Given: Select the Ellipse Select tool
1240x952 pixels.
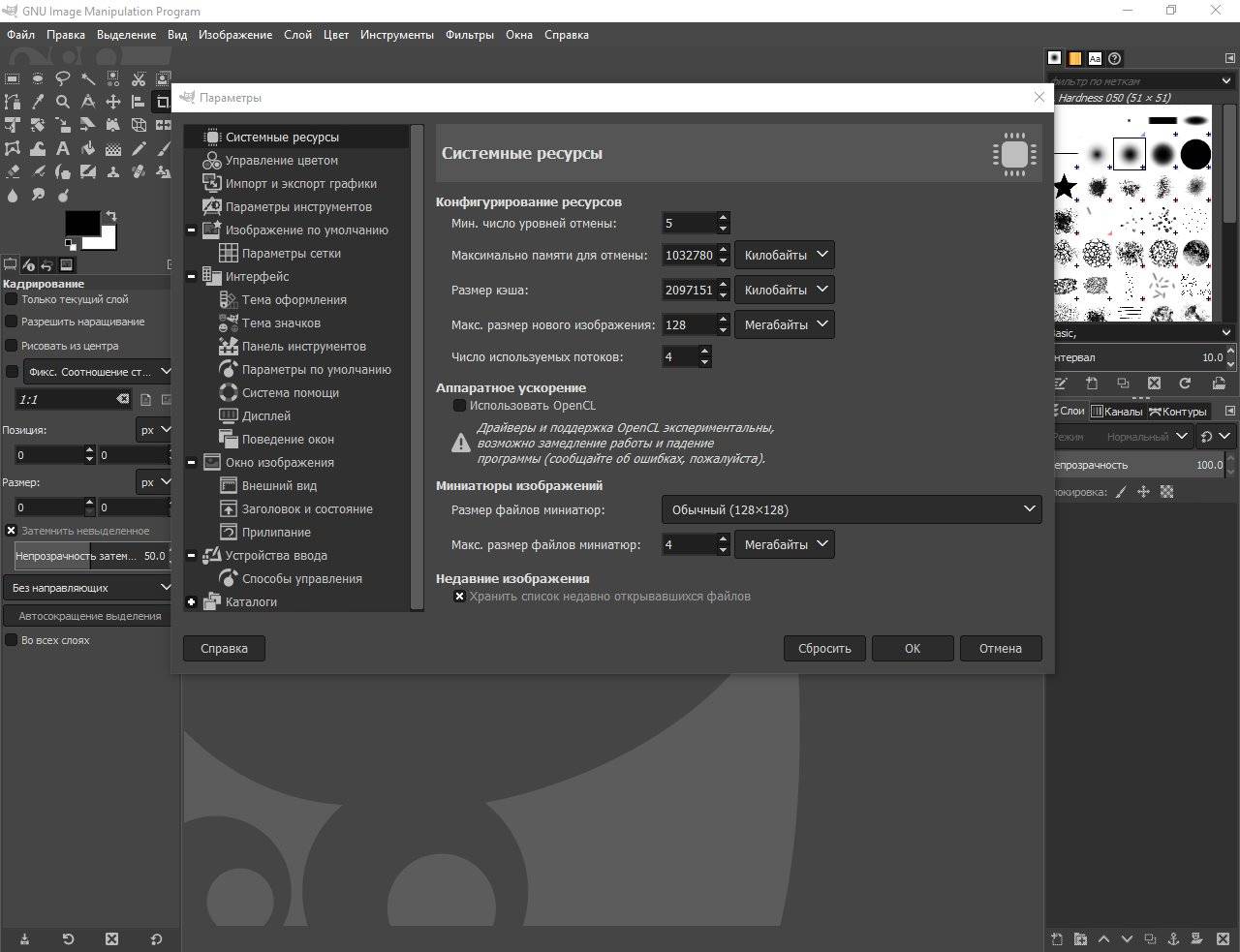Looking at the screenshot, I should click(x=38, y=78).
